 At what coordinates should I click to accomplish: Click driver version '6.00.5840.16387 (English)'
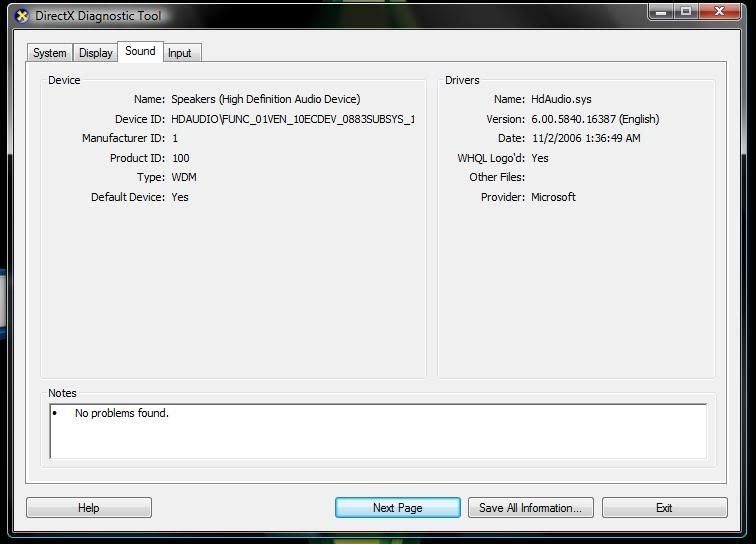pos(595,119)
